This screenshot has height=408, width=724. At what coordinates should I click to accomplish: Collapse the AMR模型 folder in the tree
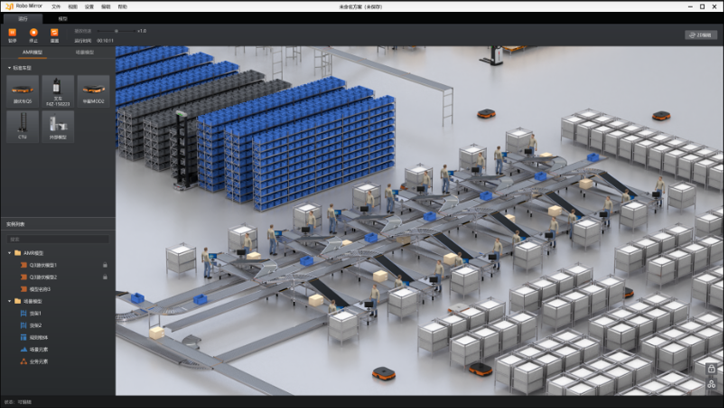[10, 253]
